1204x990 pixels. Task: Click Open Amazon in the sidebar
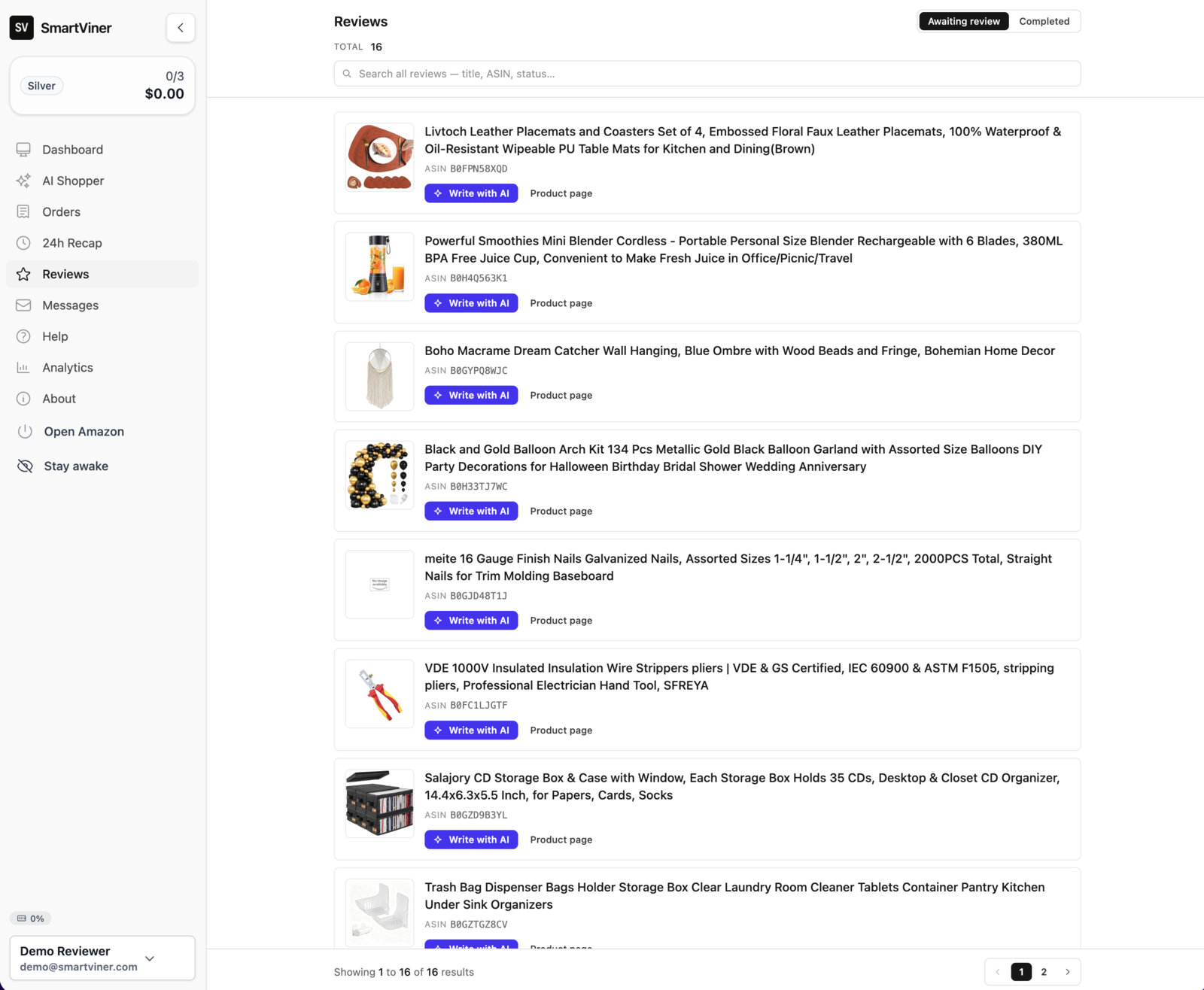(102, 432)
